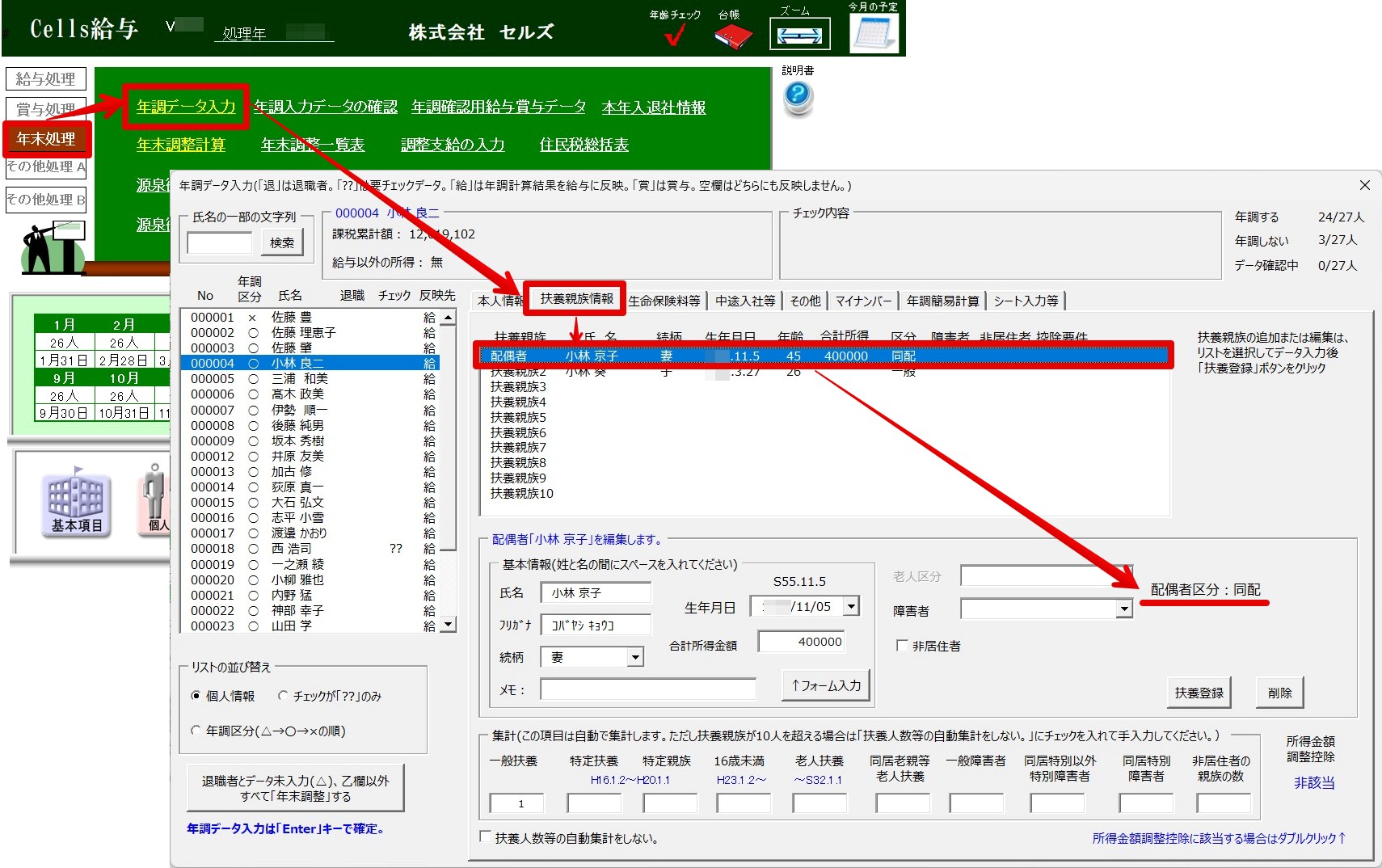Select the 扶養親族3 list row
Viewport: 1382px width, 868px height.
(x=824, y=387)
